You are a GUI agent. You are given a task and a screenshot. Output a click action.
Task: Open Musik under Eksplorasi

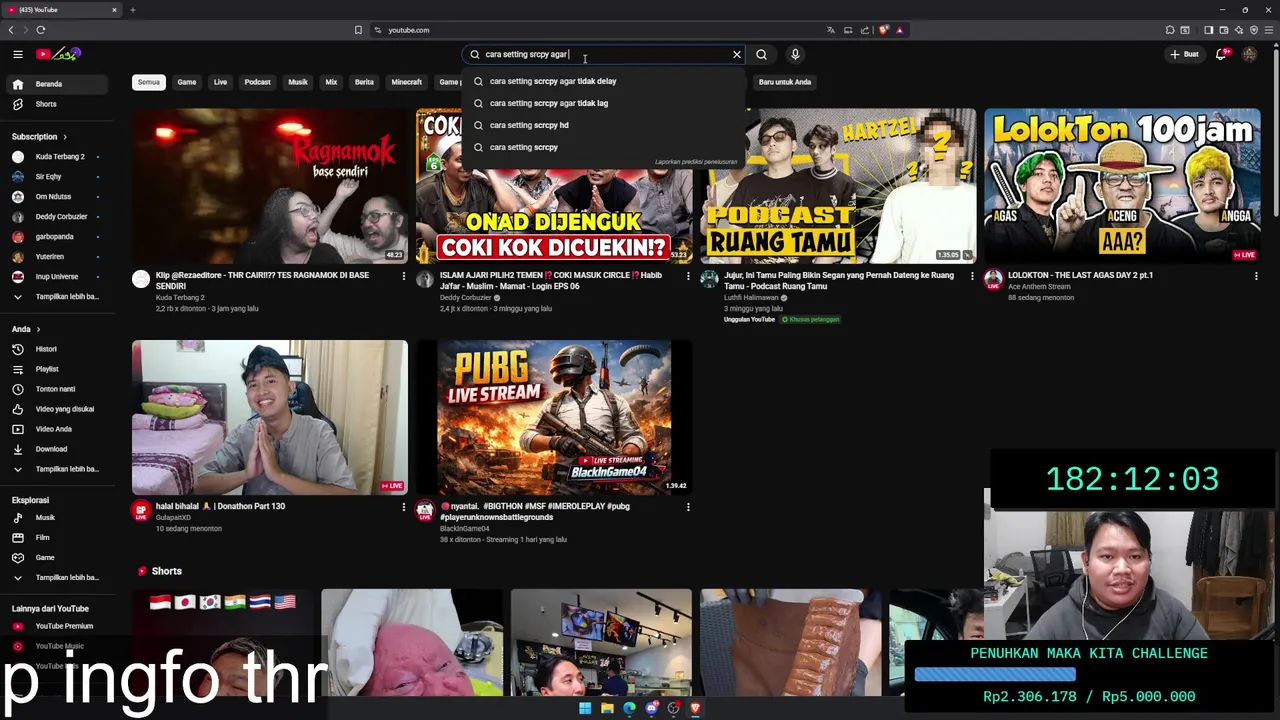coord(56,518)
